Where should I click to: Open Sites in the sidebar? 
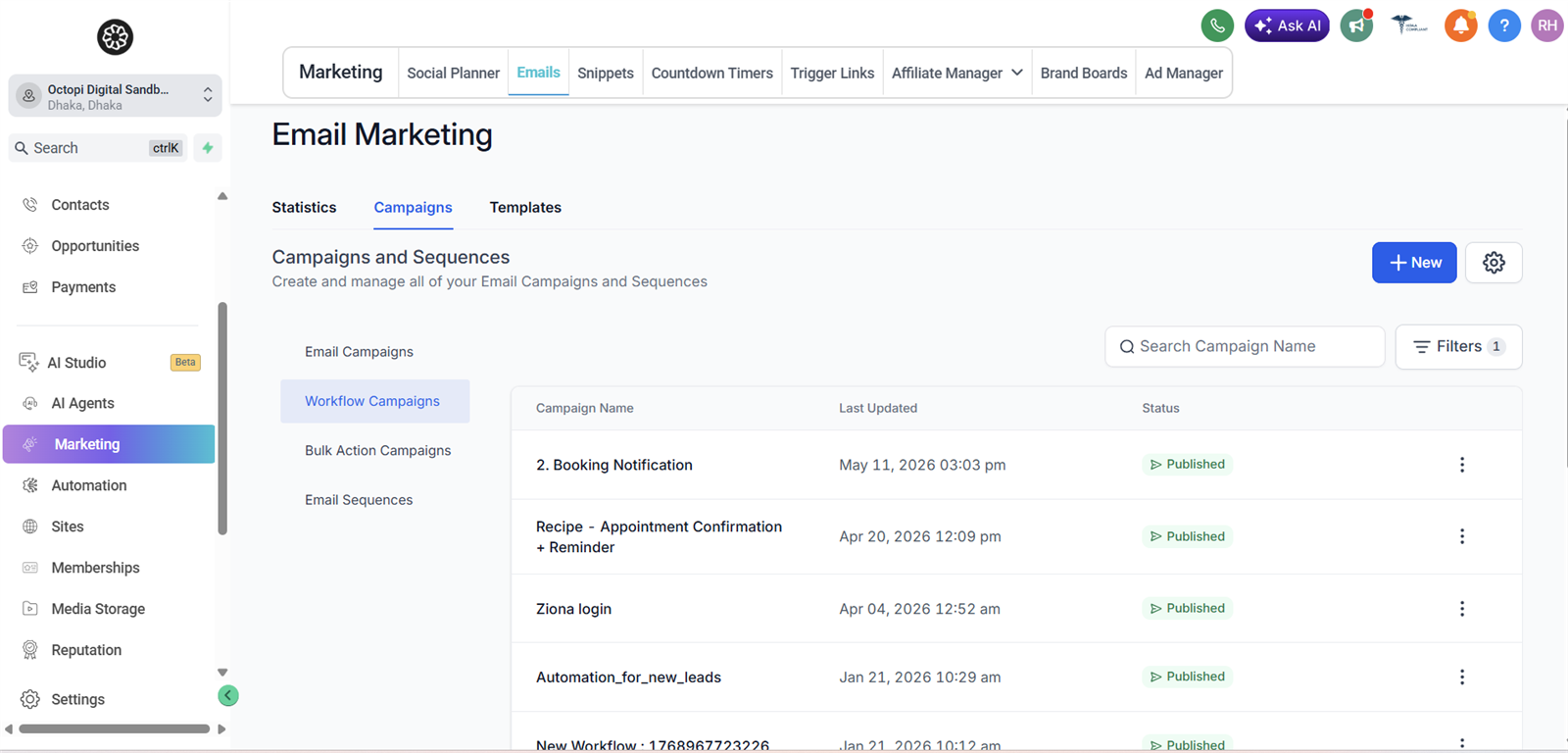click(68, 527)
